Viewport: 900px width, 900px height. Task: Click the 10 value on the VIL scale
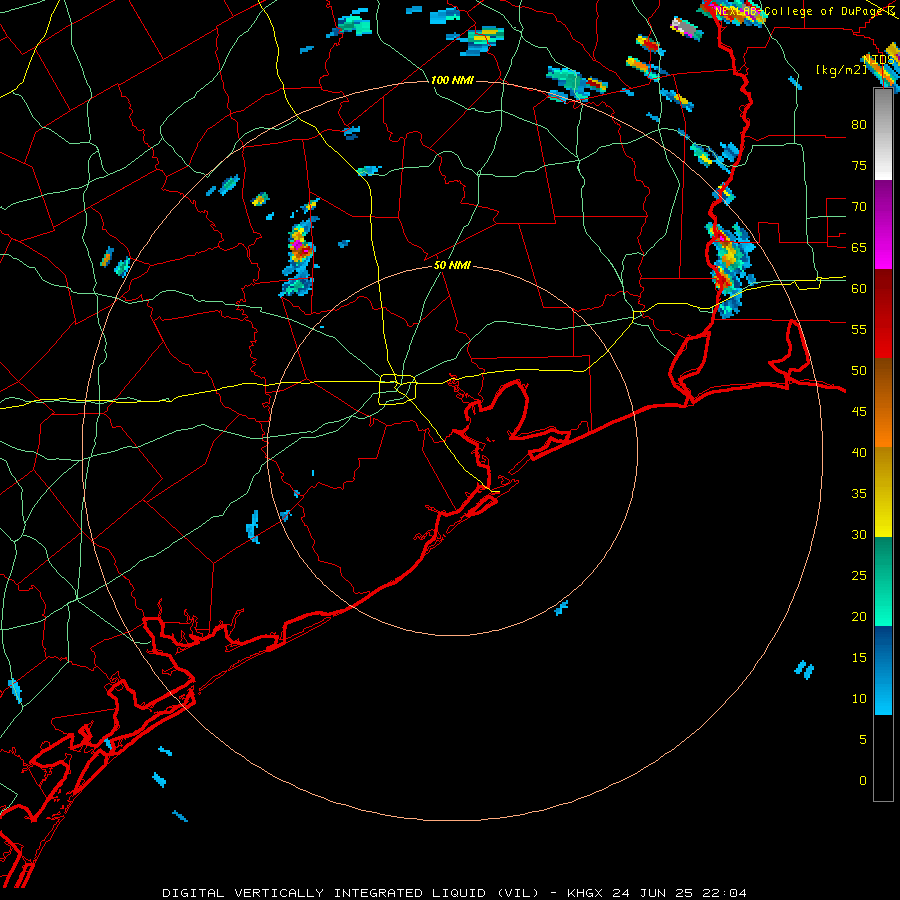859,699
